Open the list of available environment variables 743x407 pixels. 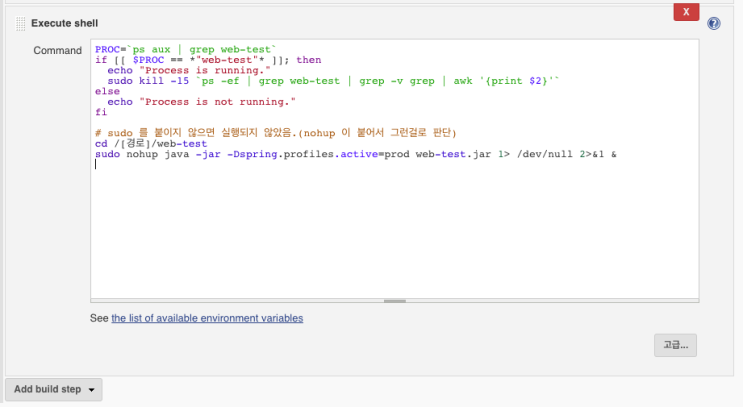[207, 318]
